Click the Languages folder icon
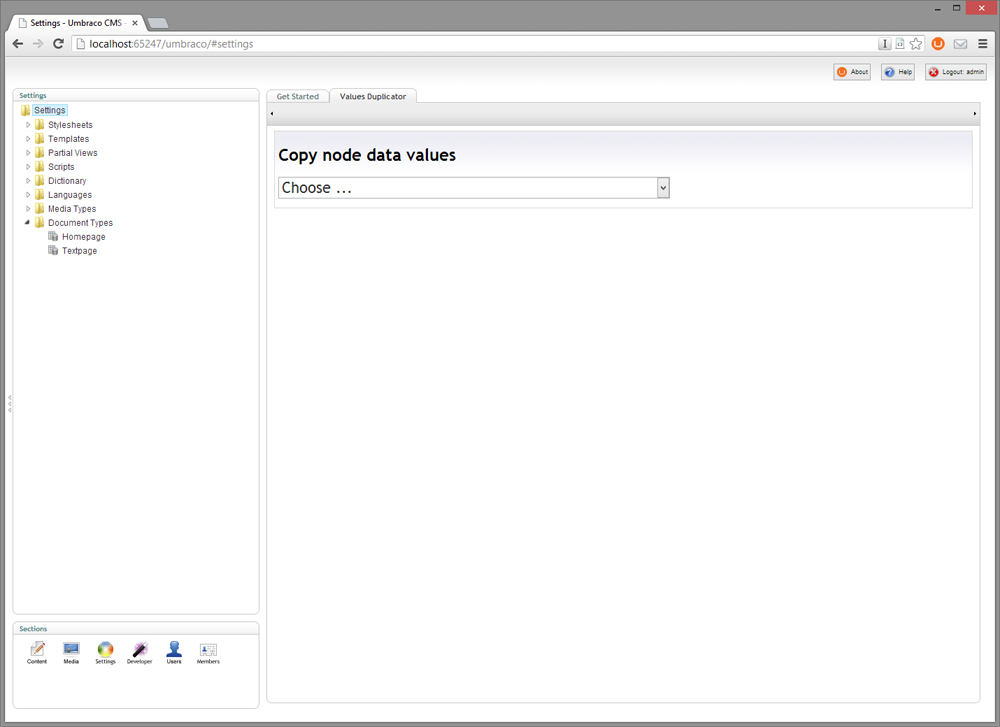 tap(40, 195)
